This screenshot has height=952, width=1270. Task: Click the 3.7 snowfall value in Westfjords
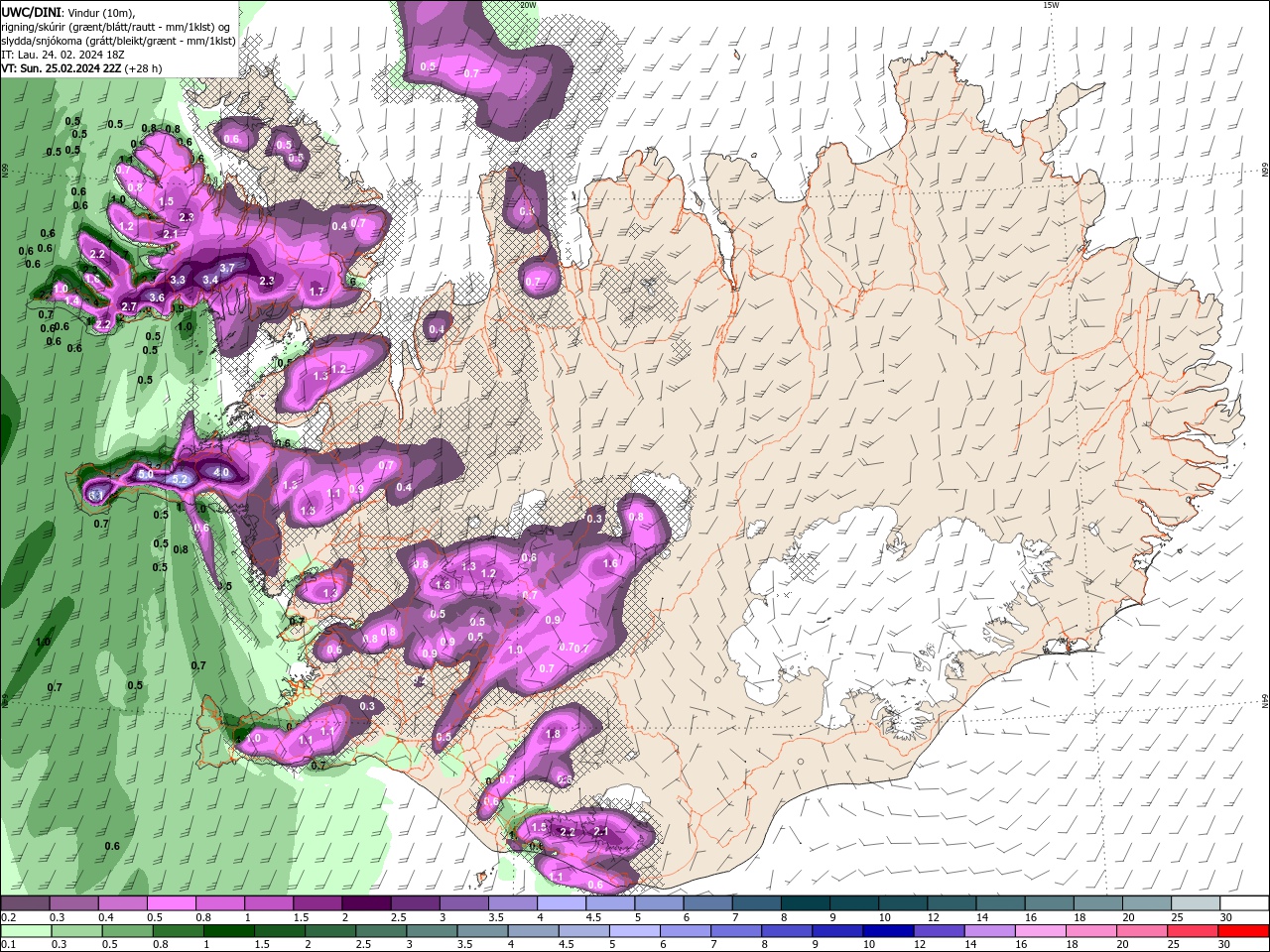coord(227,269)
